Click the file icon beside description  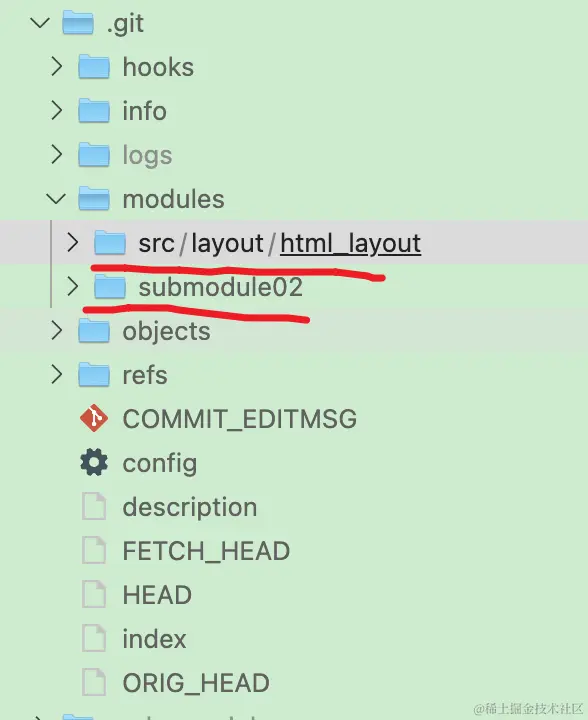point(94,506)
